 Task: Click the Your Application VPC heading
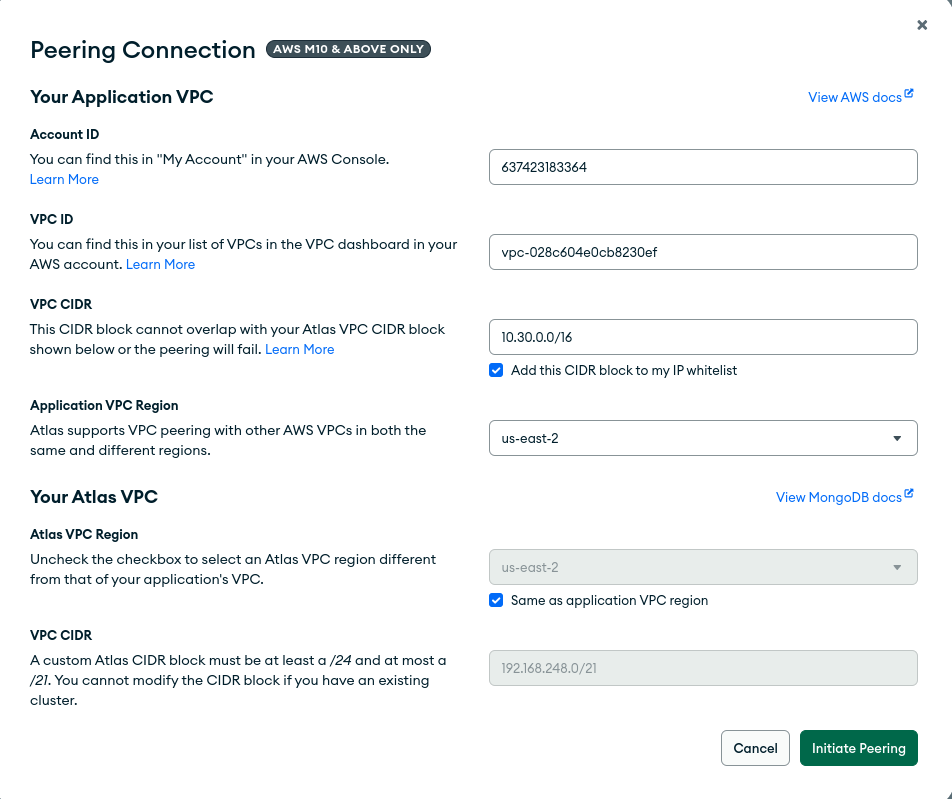click(x=121, y=97)
